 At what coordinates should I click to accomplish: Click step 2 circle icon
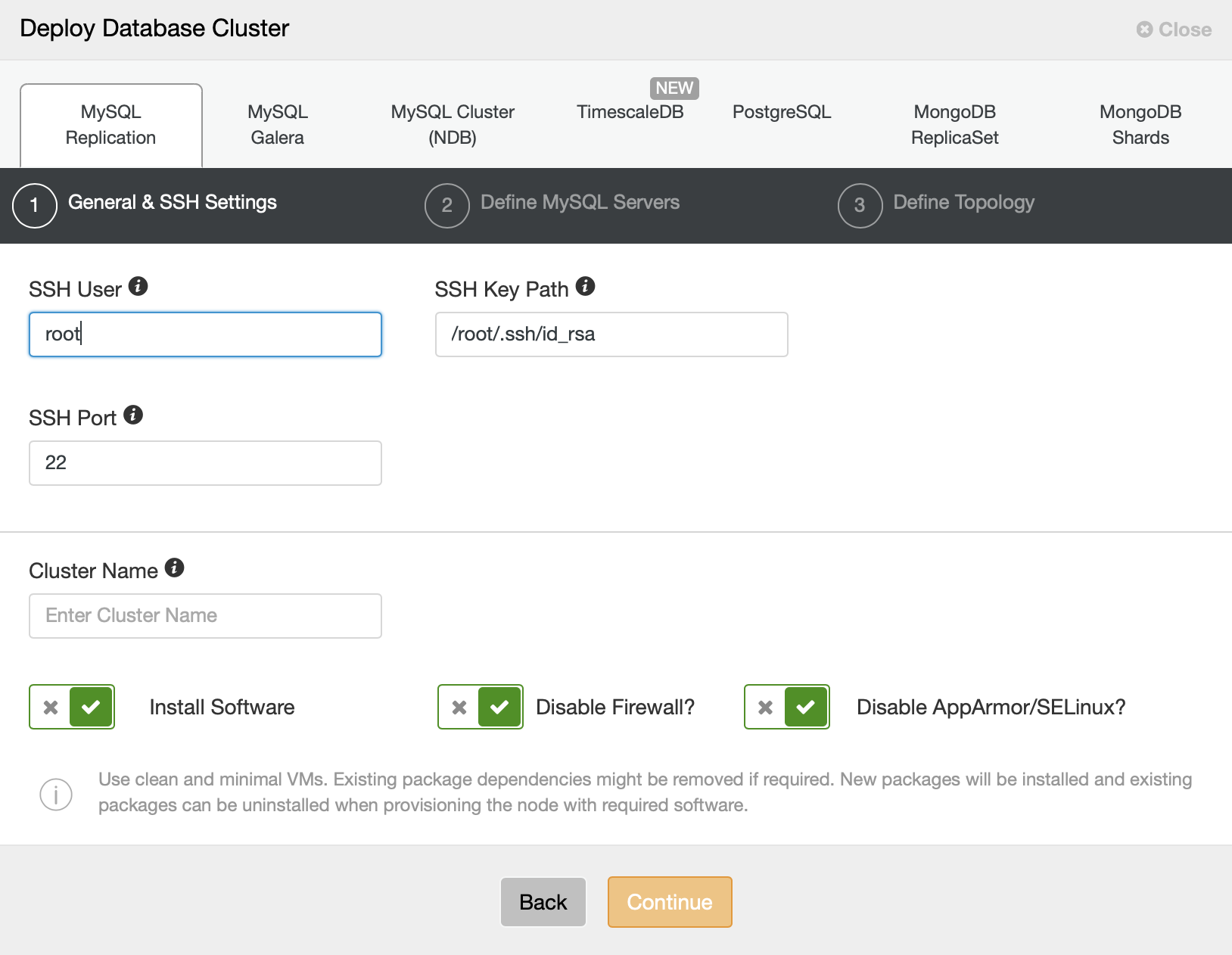447,205
